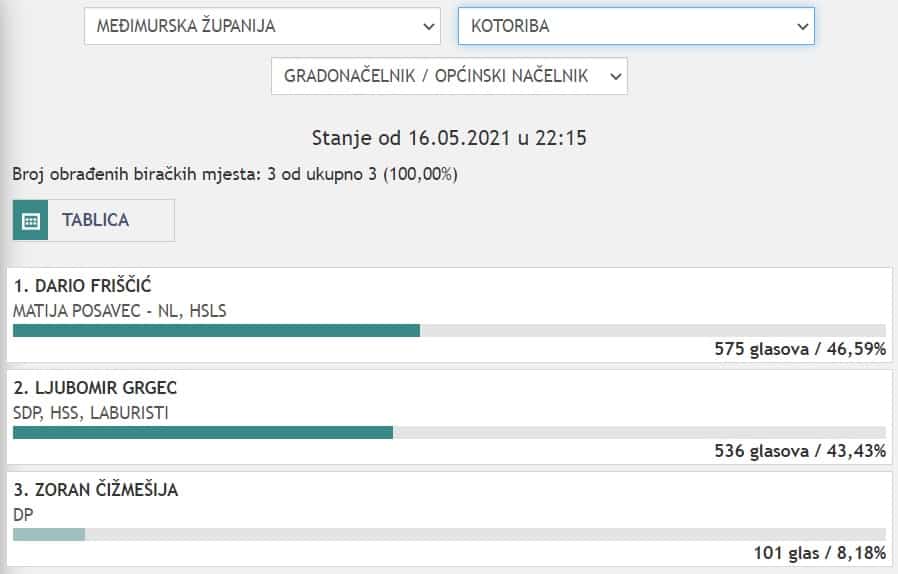Select candidate Zoran Čižmešija's name
898x574 pixels.
pyautogui.click(x=96, y=490)
